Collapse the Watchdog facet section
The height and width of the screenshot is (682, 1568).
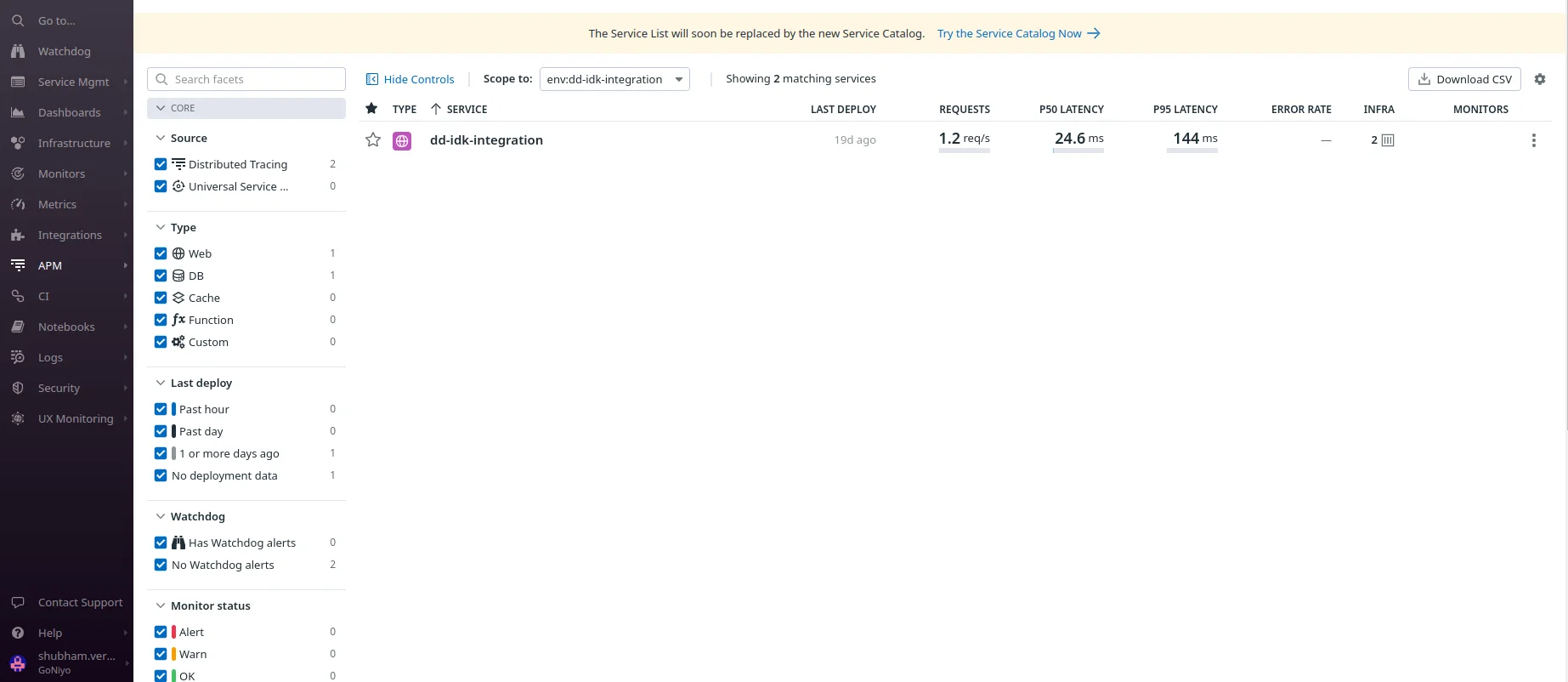pyautogui.click(x=161, y=516)
